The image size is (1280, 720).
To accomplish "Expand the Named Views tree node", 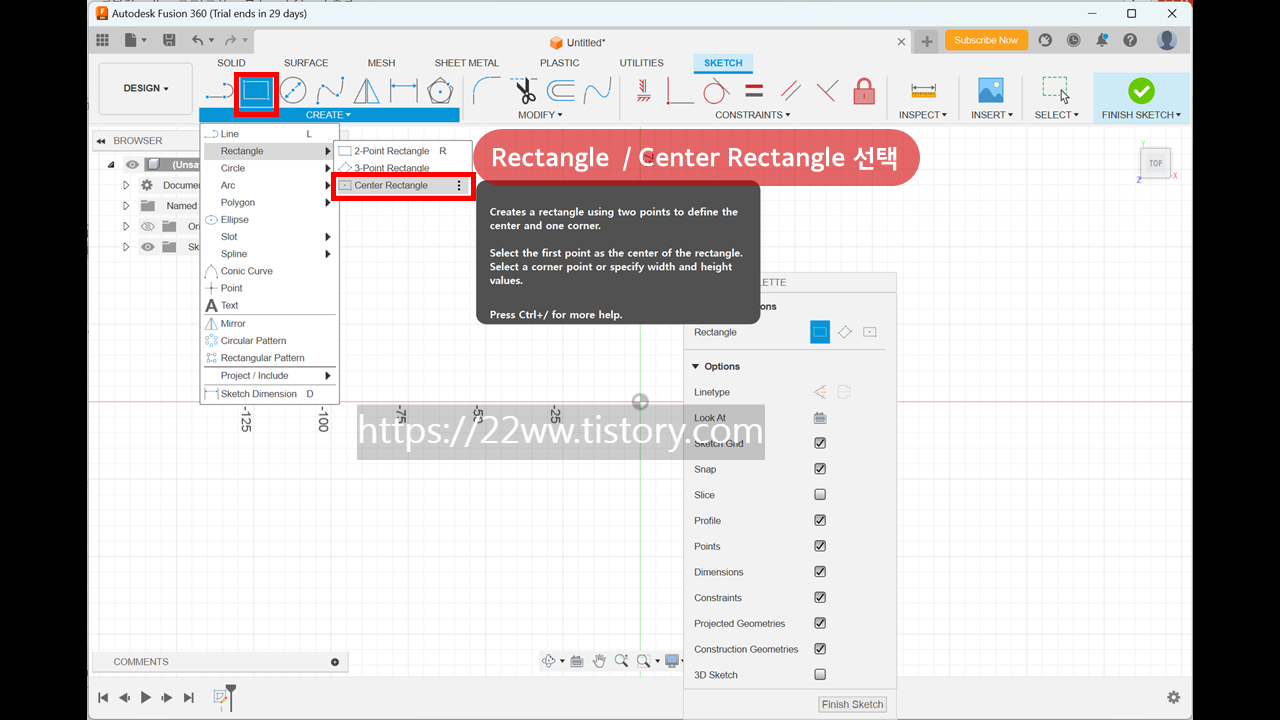I will tap(126, 206).
